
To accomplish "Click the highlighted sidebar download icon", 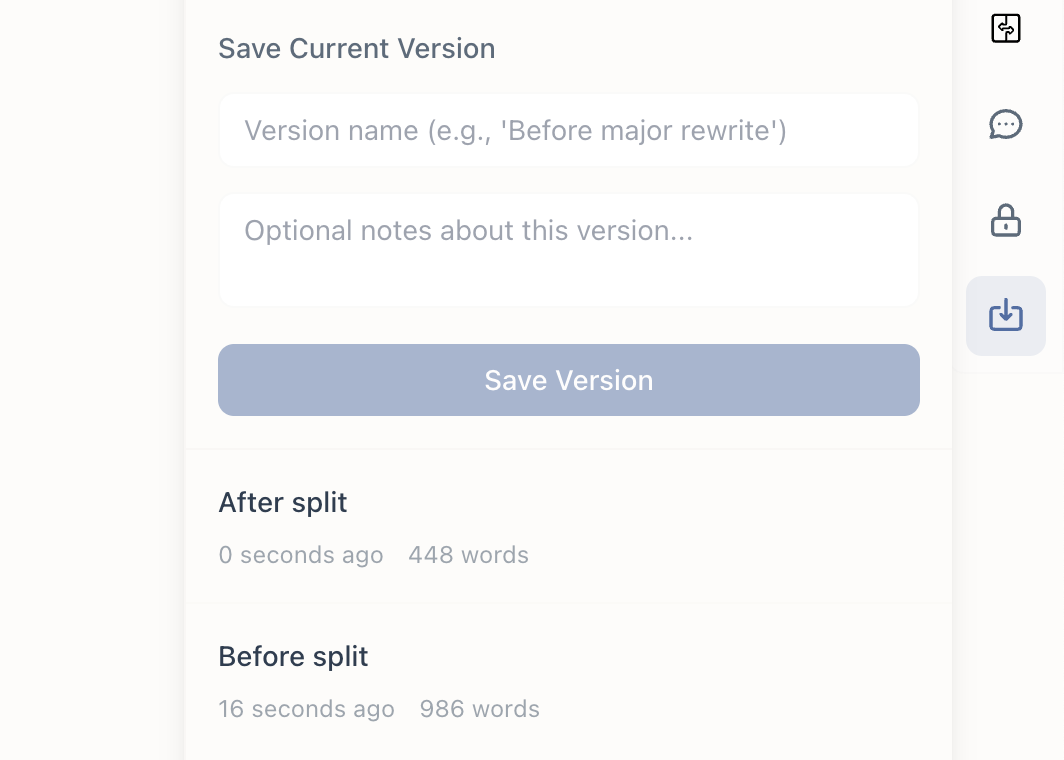I will (x=1005, y=314).
